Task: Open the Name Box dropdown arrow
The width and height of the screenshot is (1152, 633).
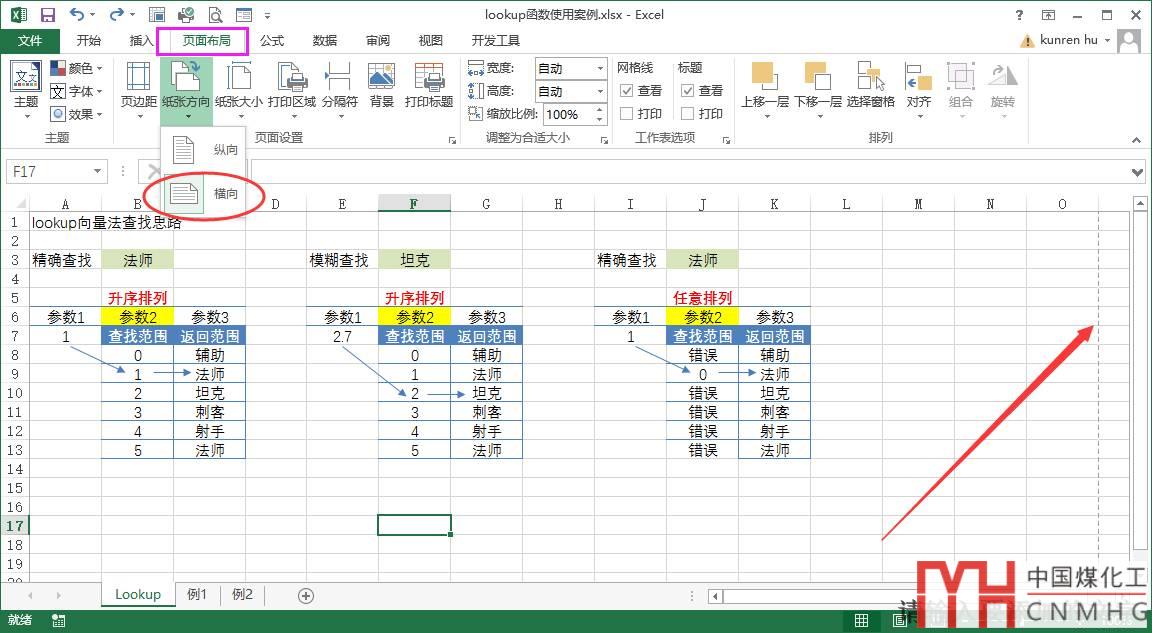Action: 97,172
